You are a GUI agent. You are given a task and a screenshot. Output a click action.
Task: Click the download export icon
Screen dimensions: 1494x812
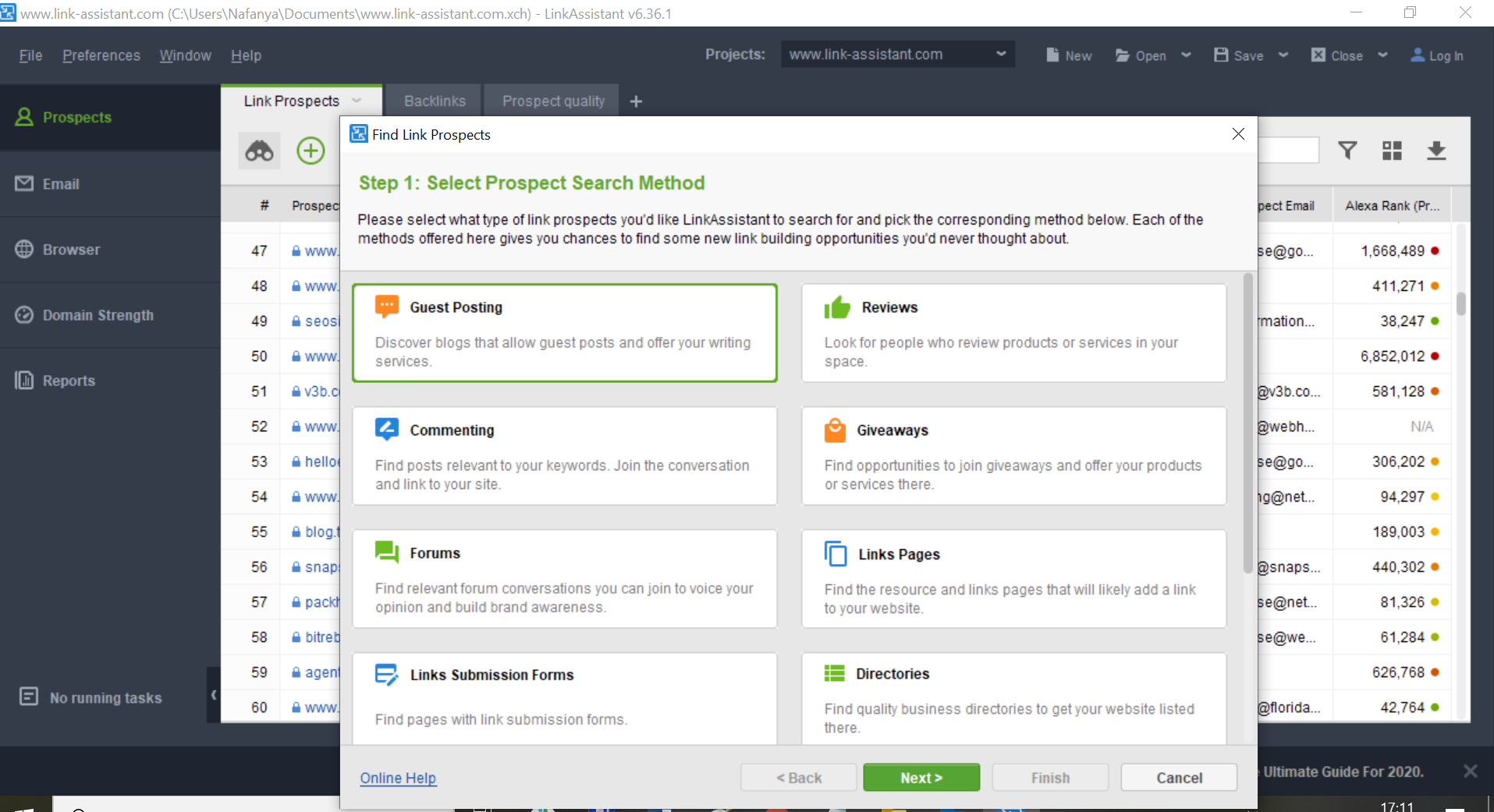[x=1436, y=151]
